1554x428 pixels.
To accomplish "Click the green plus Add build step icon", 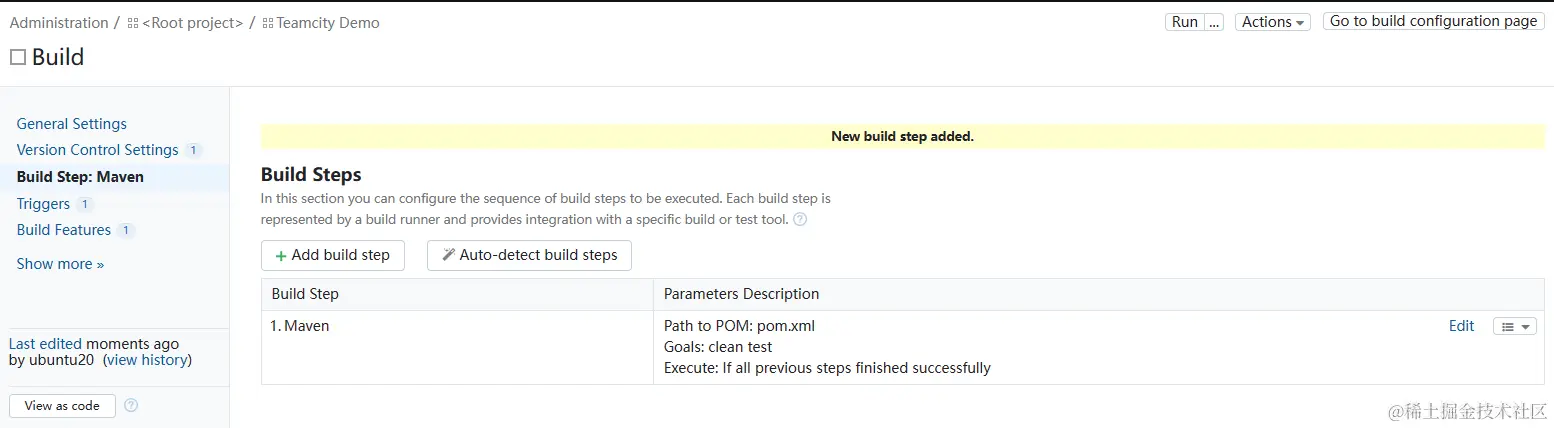I will [x=281, y=255].
